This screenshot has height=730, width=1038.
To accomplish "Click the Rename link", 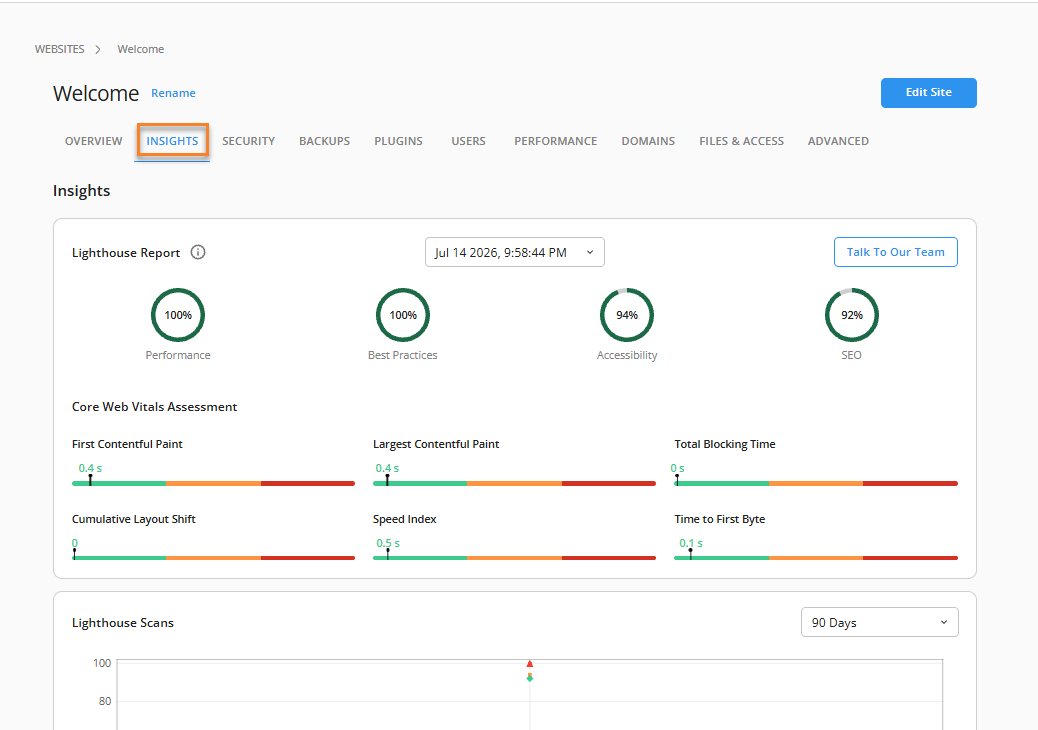I will (x=173, y=93).
